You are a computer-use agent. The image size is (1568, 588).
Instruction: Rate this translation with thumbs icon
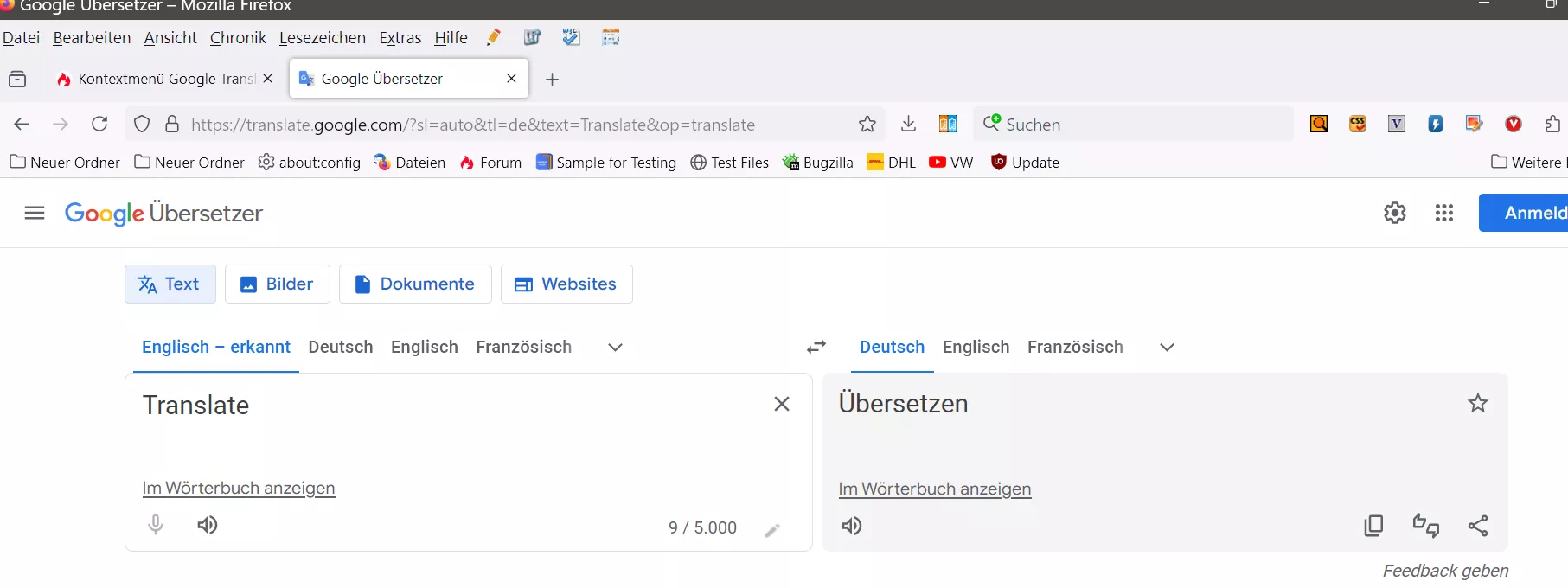click(1426, 526)
